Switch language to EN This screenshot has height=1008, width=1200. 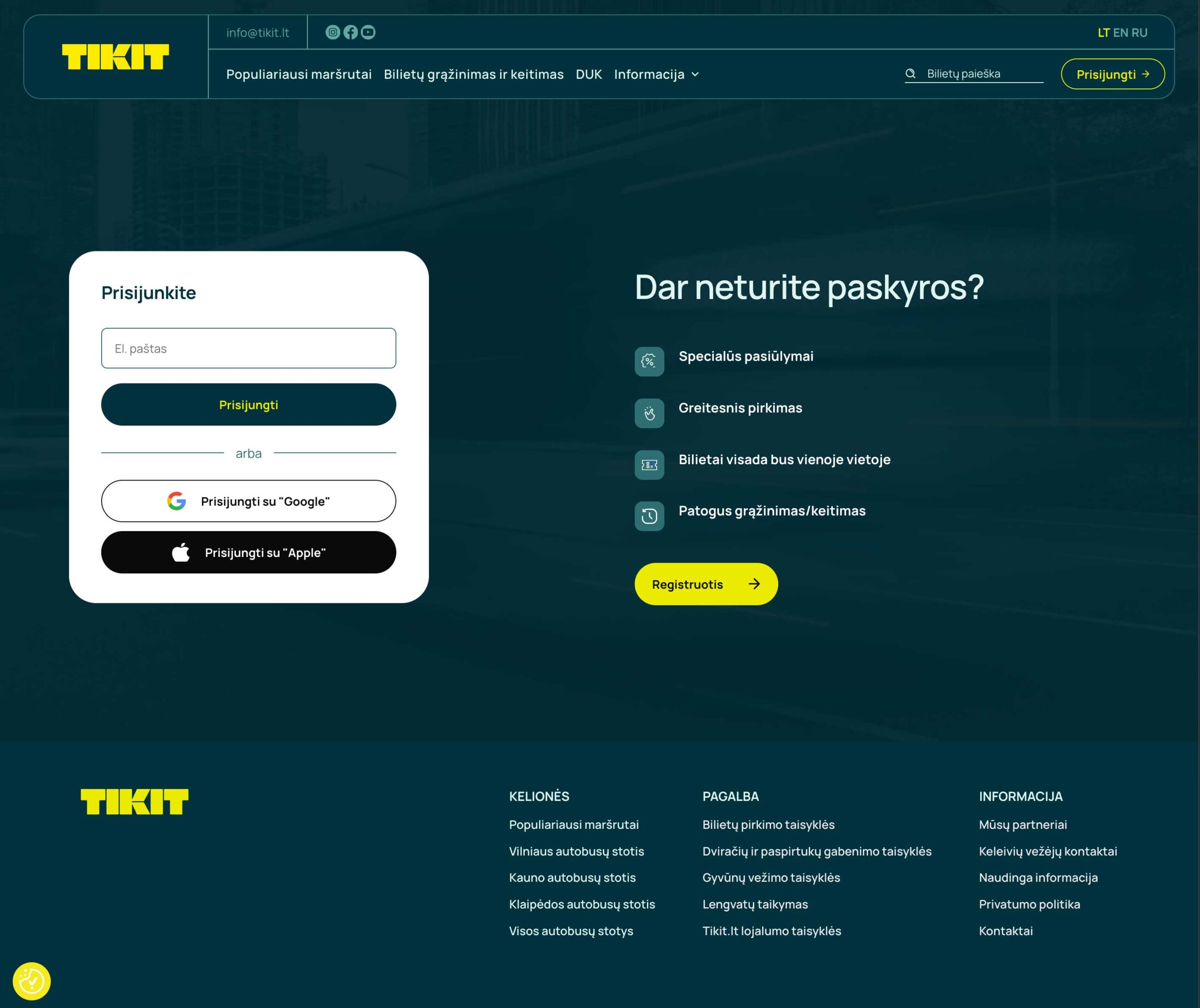[1121, 32]
